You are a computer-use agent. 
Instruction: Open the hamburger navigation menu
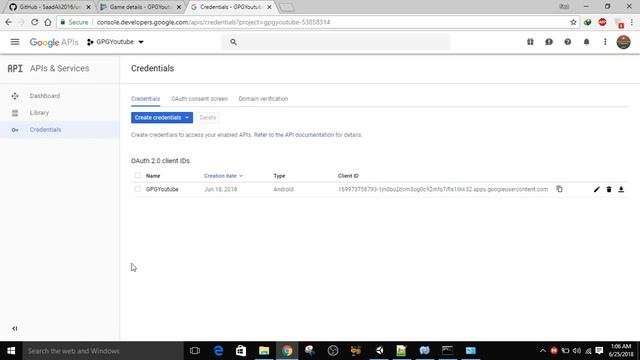[x=15, y=42]
